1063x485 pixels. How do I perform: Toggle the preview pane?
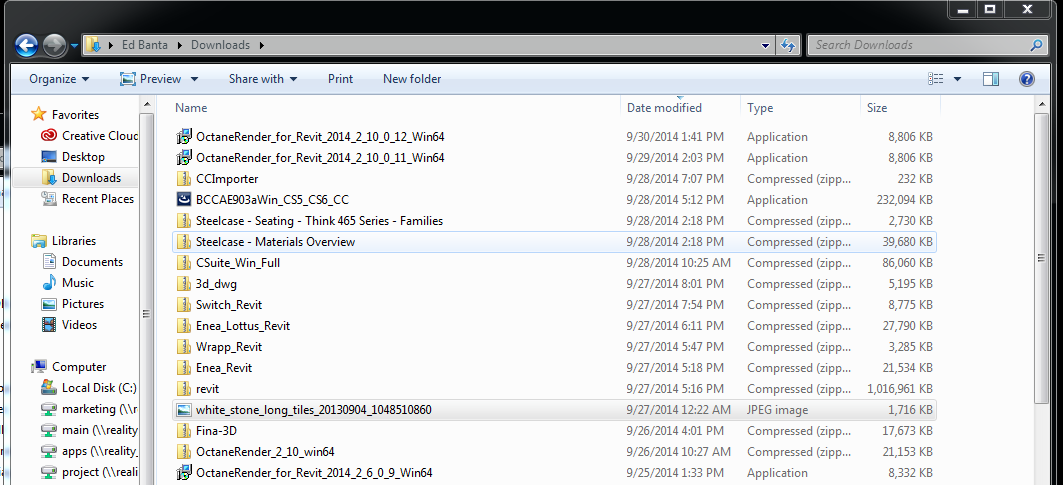coord(990,79)
